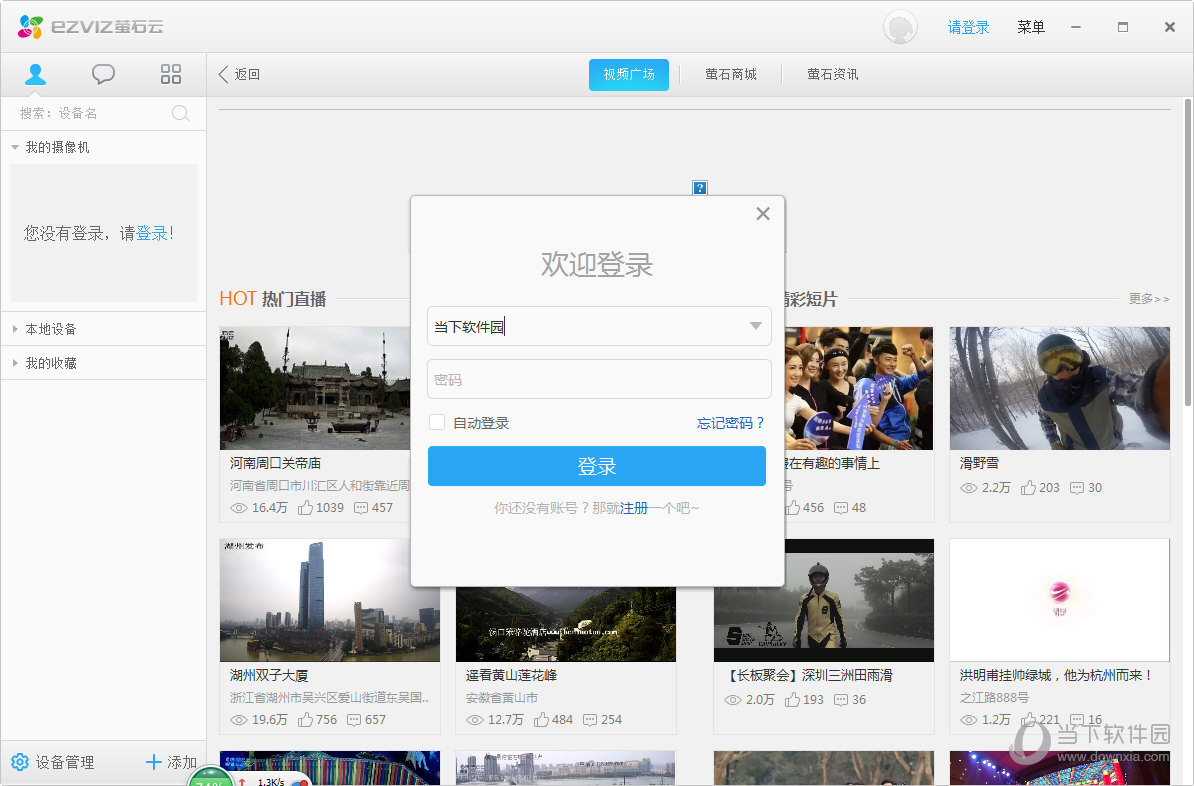
Task: Click 请登录 in the title bar
Action: [969, 27]
